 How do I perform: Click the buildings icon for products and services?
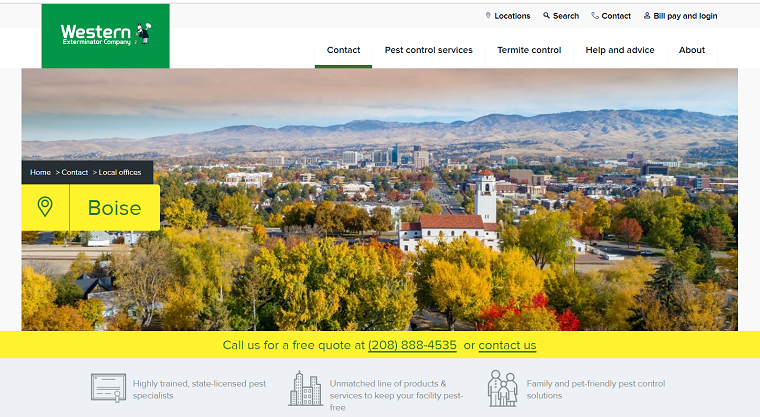(305, 388)
